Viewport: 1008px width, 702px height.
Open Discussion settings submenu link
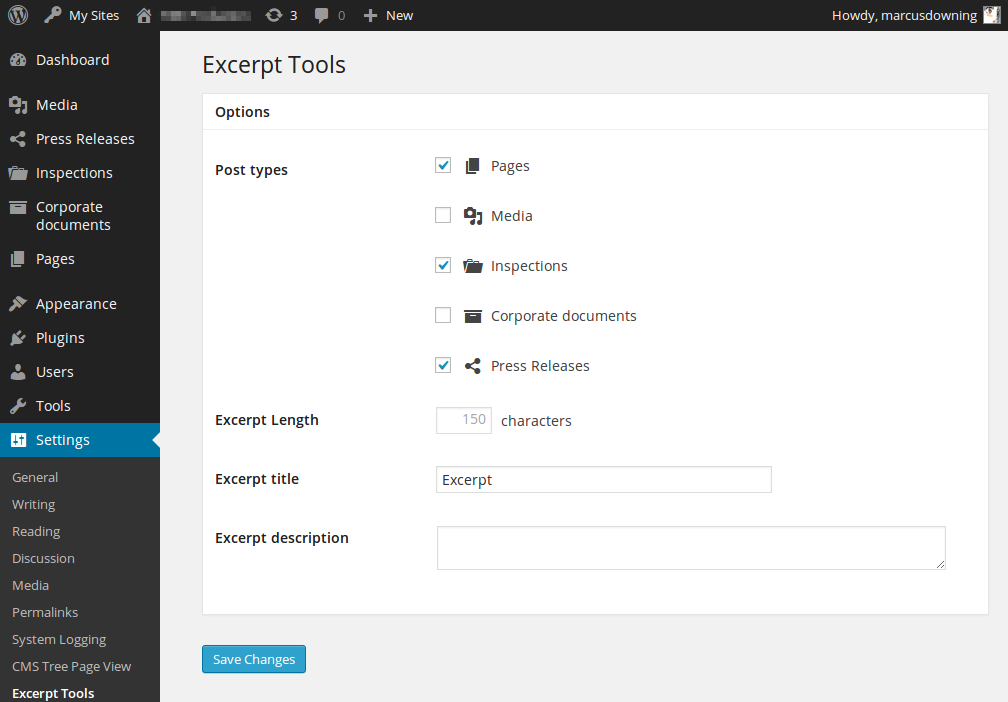43,558
